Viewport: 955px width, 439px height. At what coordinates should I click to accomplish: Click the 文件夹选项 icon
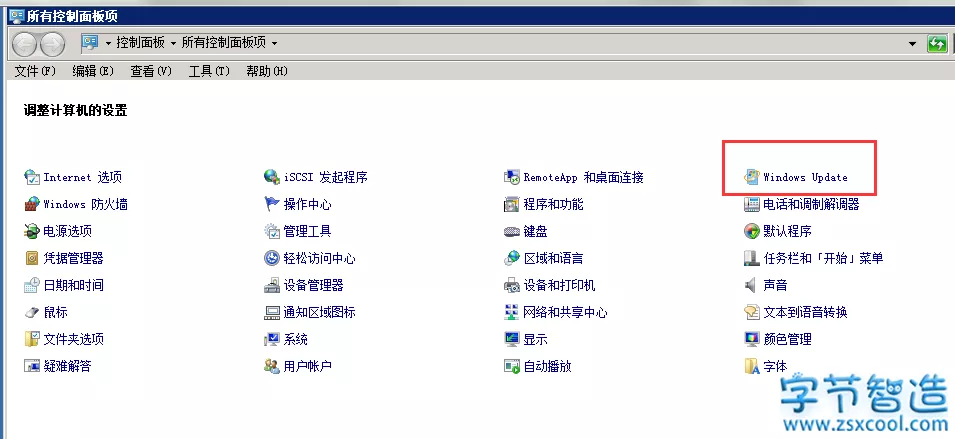pos(32,339)
